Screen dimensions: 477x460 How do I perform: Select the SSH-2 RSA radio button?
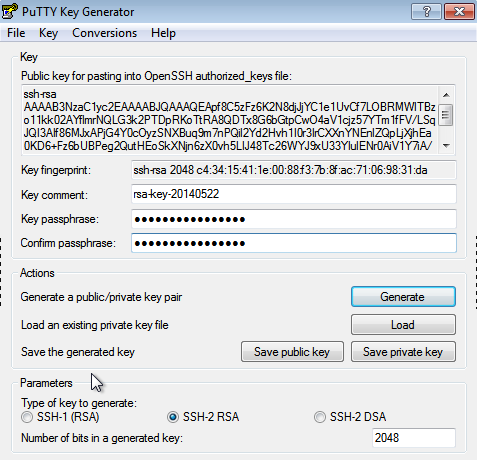[x=173, y=417]
